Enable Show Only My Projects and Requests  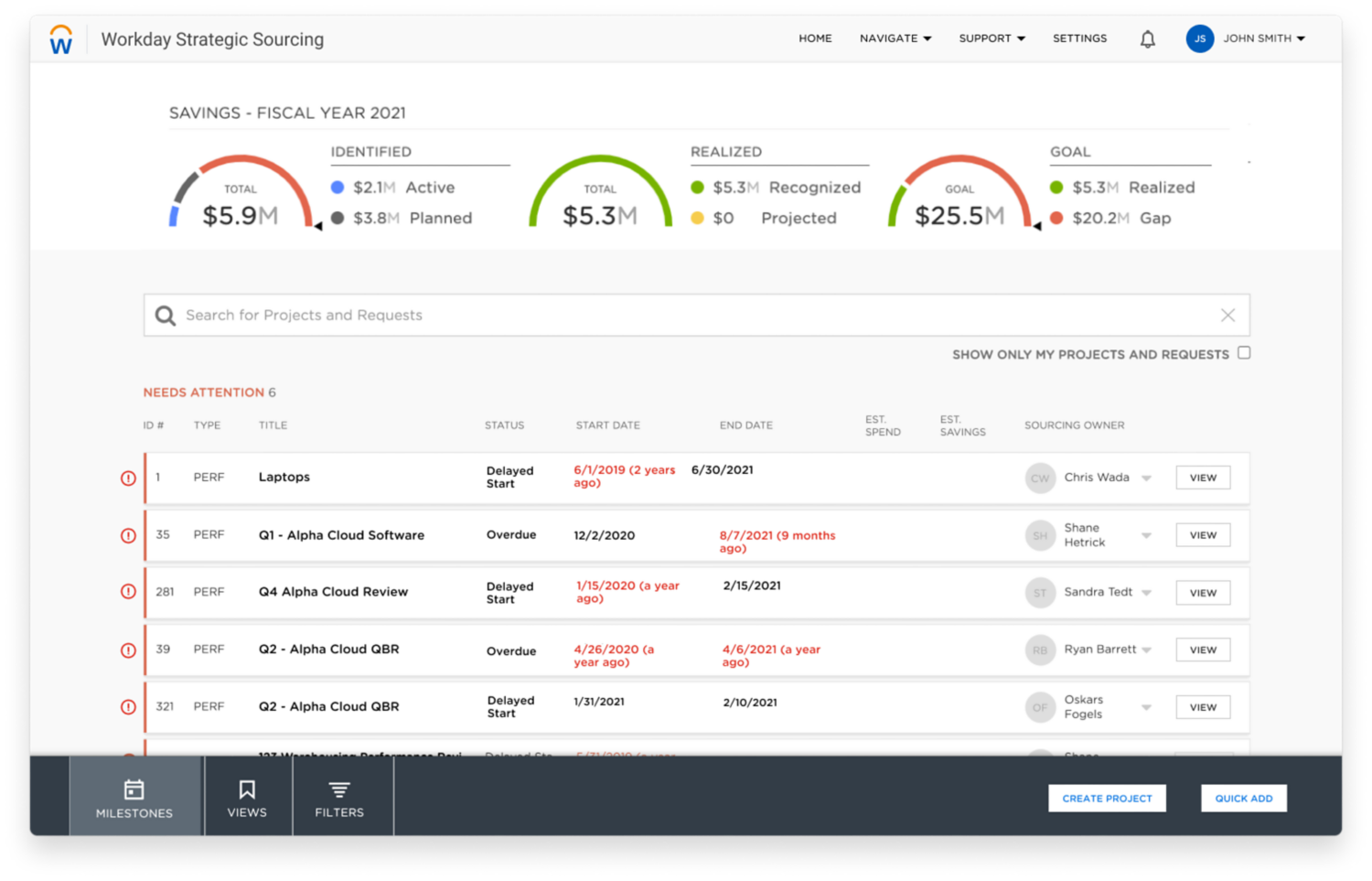click(x=1244, y=352)
